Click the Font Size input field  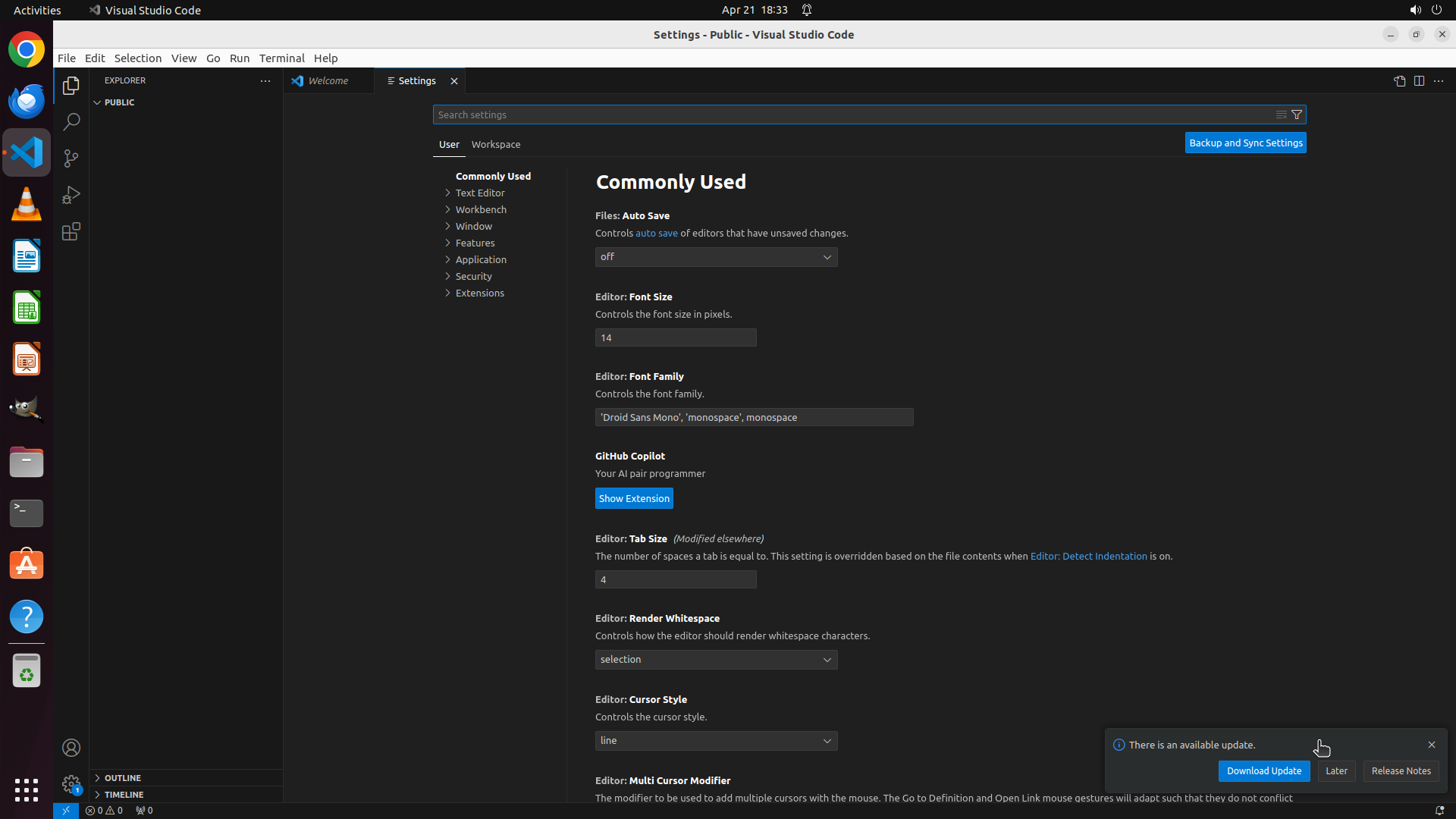675,337
